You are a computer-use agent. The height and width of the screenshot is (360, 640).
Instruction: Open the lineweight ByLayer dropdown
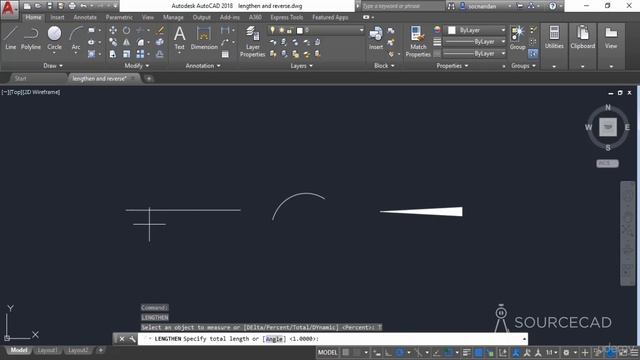pos(475,42)
